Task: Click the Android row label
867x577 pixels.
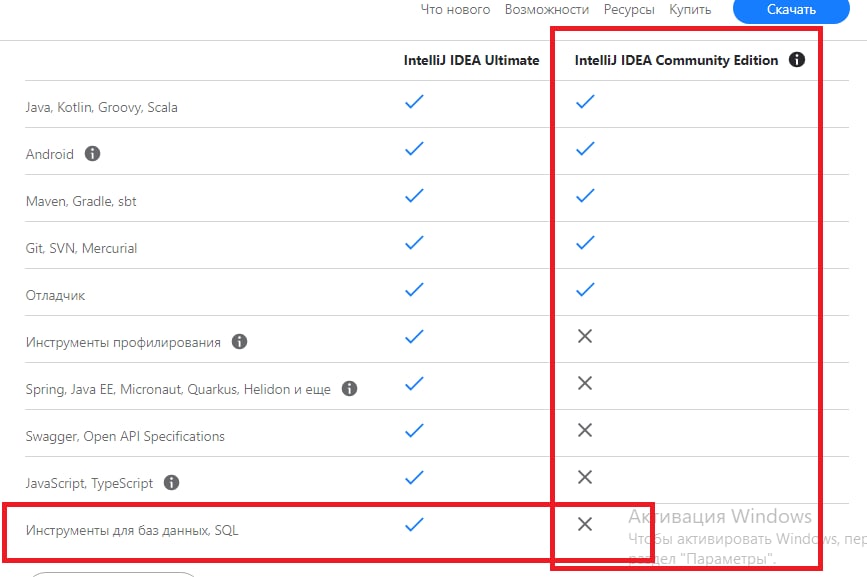Action: (50, 154)
